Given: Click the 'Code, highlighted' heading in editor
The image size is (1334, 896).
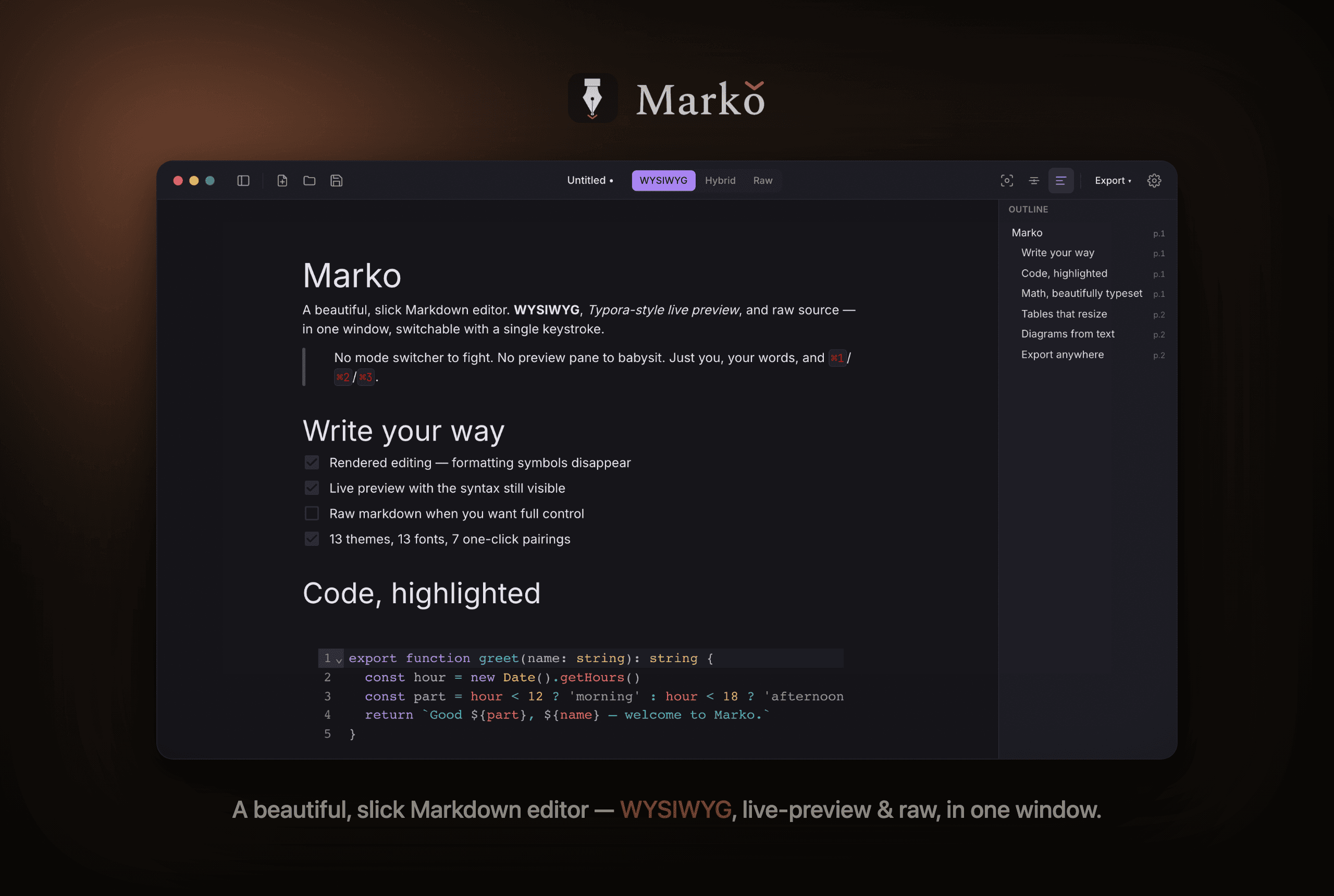Looking at the screenshot, I should tap(421, 593).
